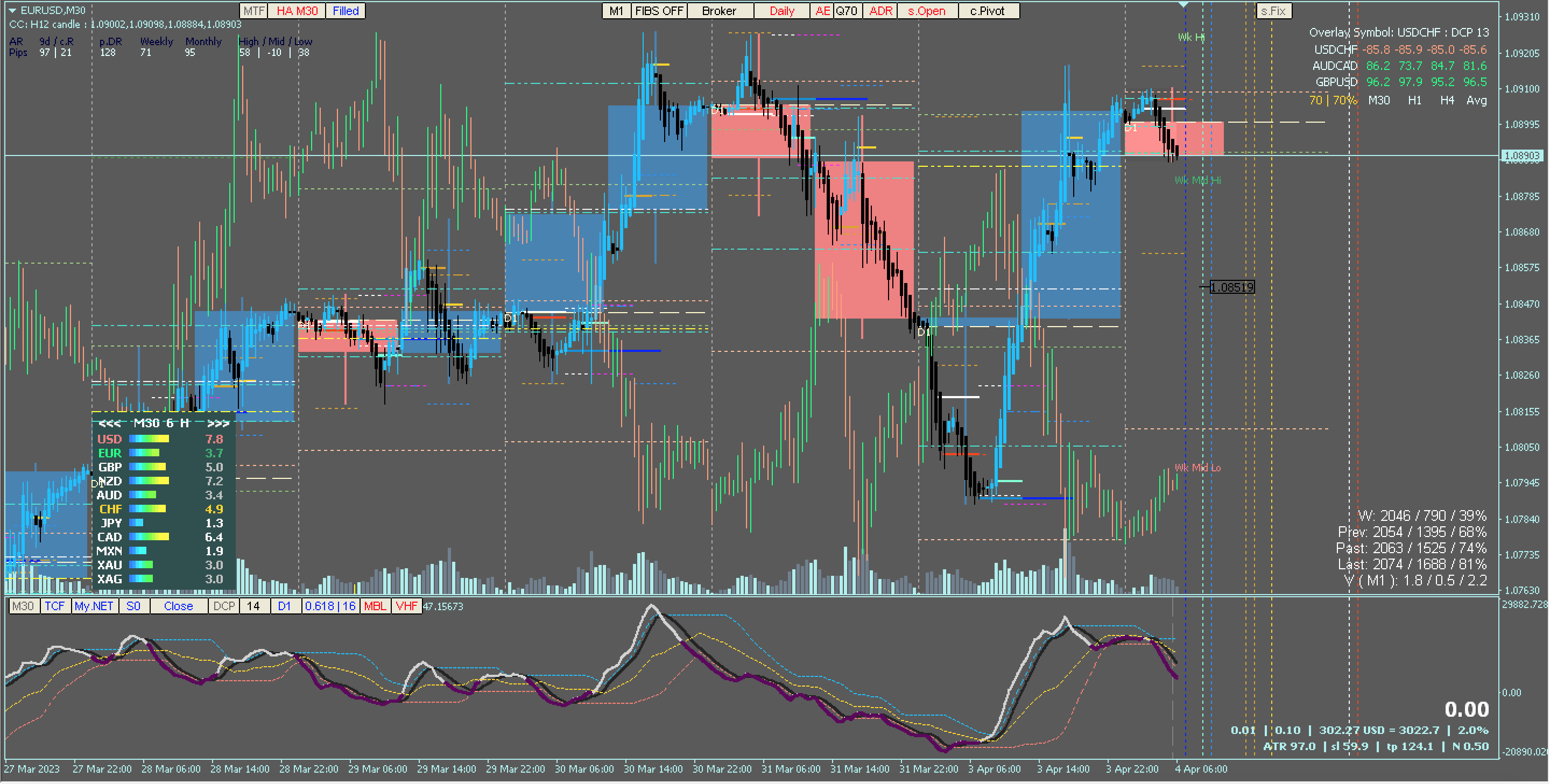Turn on FIBS OFF button
Screen dimensions: 1550x784
659,11
